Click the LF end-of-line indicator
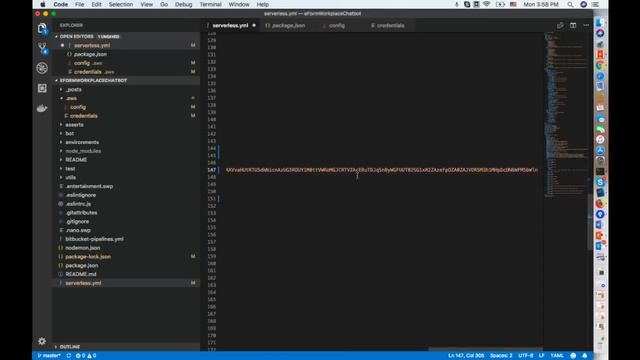 541,356
